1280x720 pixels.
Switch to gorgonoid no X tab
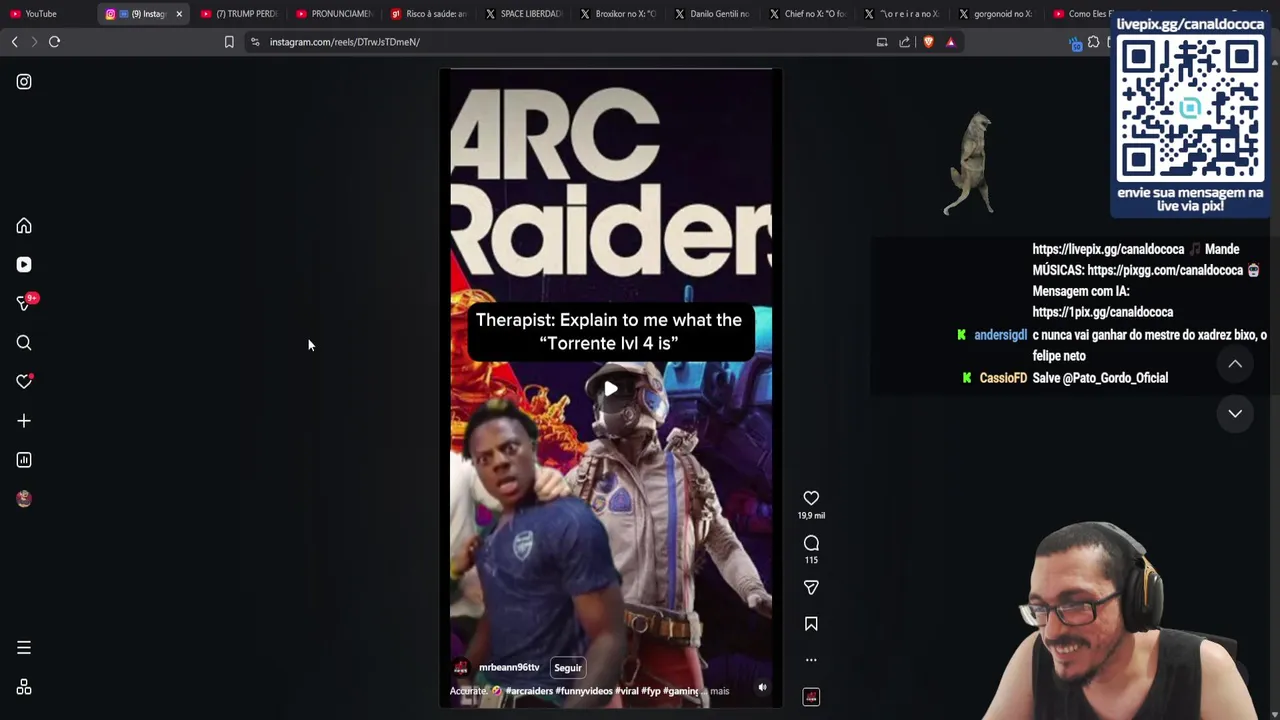[x=996, y=14]
